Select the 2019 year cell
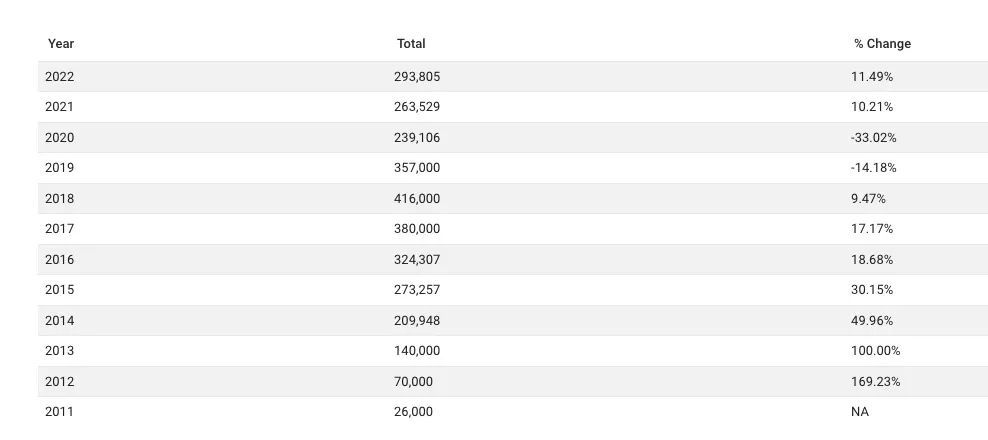The image size is (988, 440). (x=59, y=168)
